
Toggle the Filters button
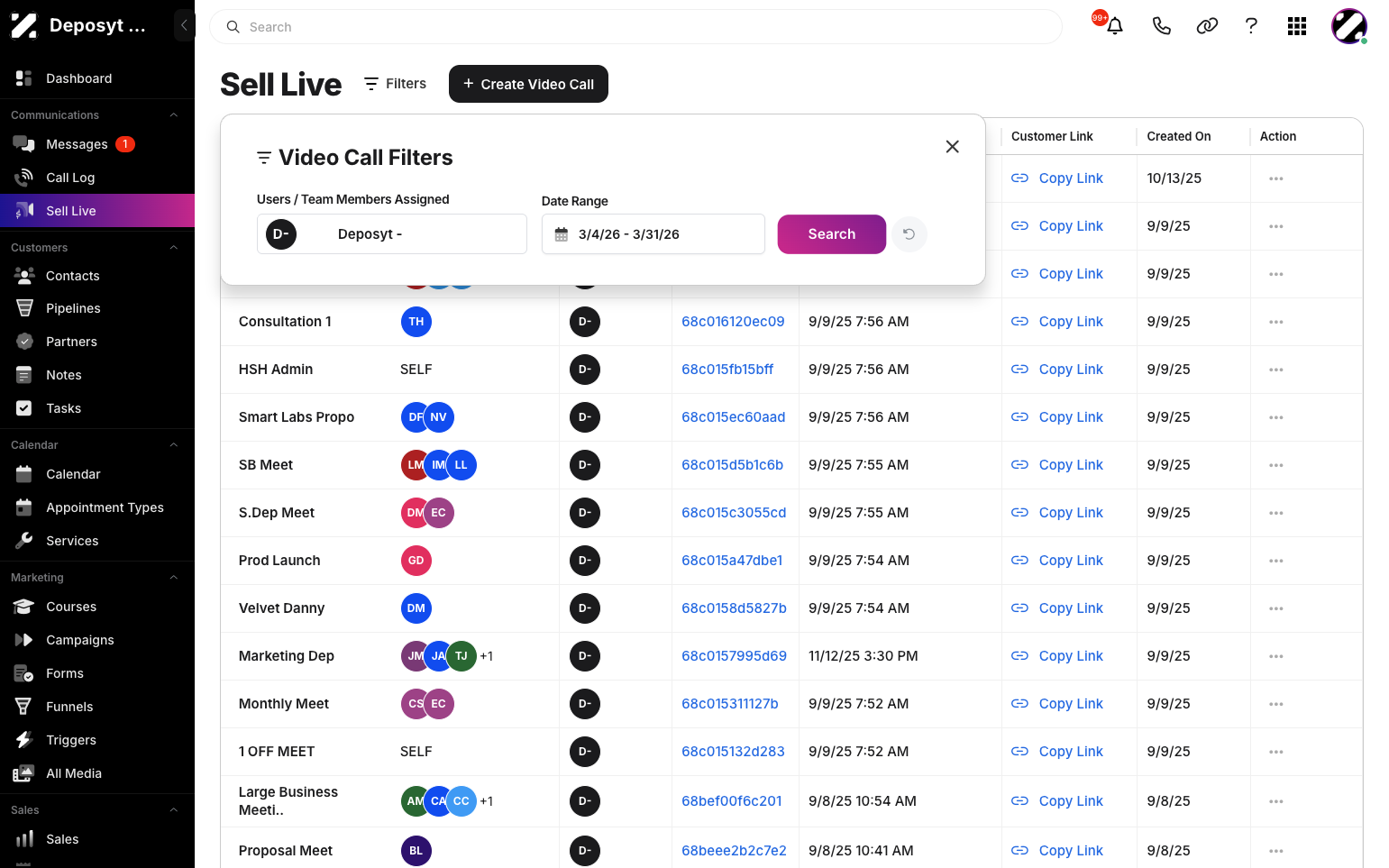pos(395,84)
